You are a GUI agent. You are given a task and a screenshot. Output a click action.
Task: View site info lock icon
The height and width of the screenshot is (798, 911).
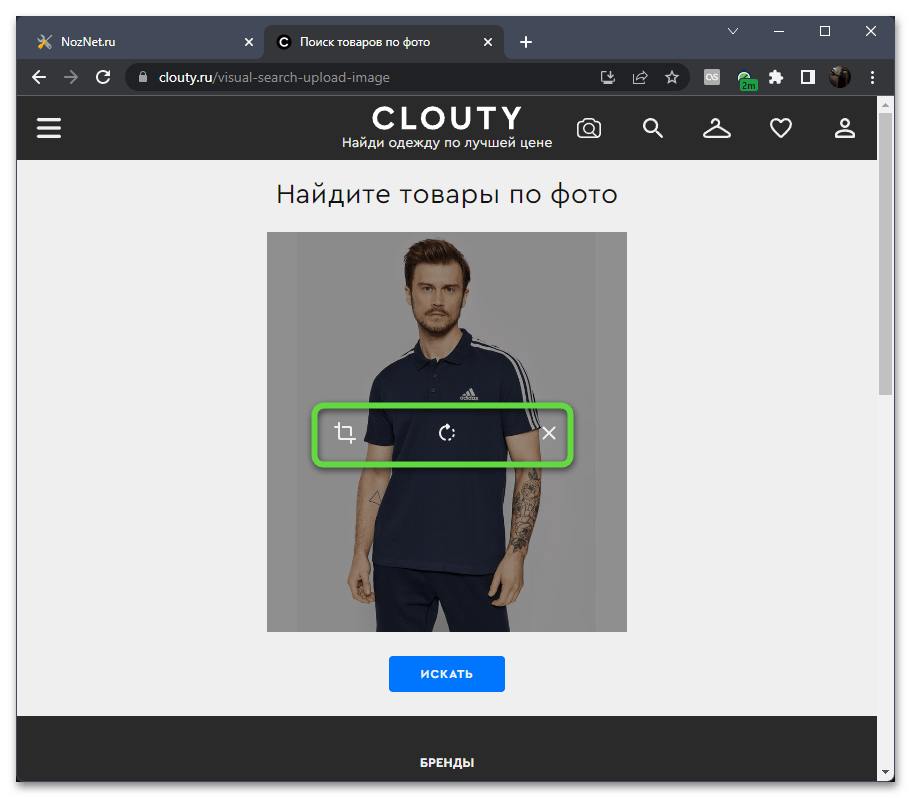click(143, 77)
